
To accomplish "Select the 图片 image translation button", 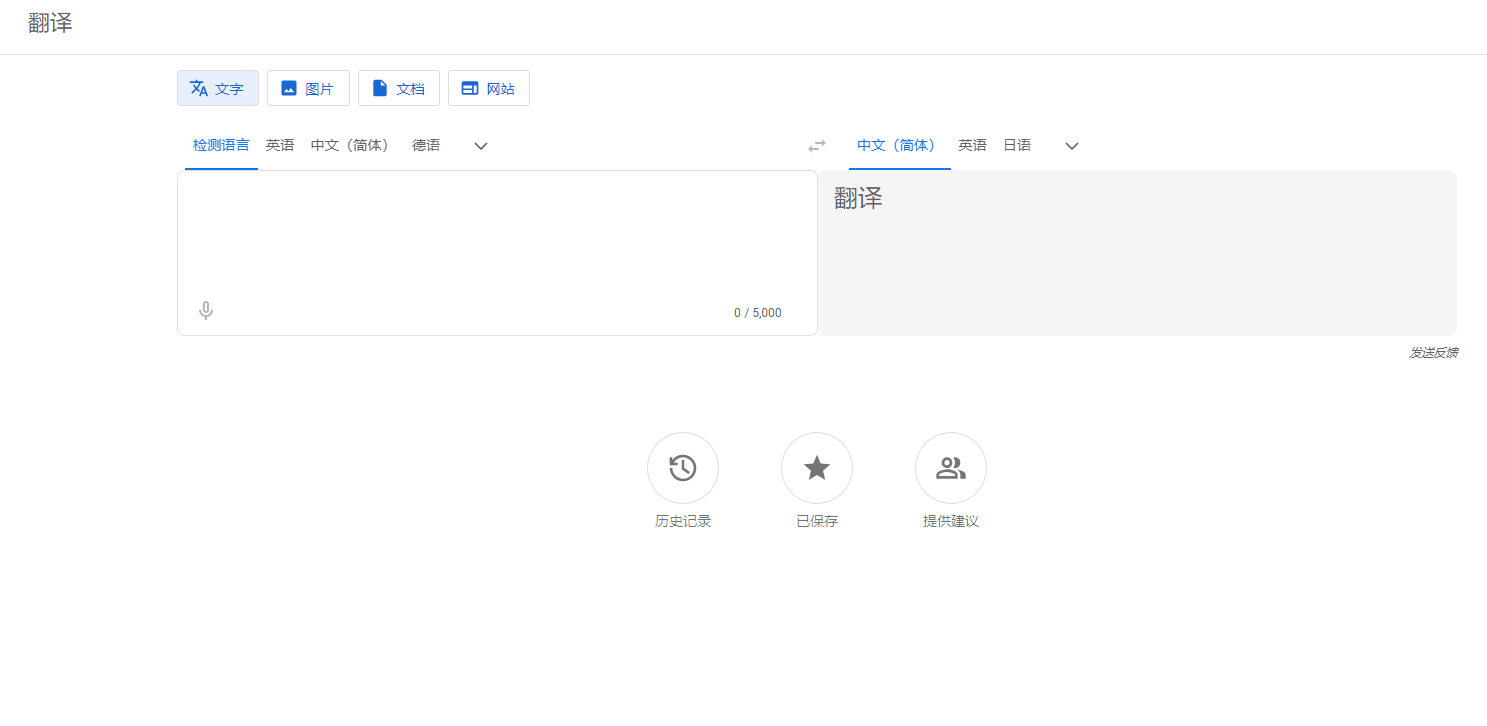I will 308,88.
